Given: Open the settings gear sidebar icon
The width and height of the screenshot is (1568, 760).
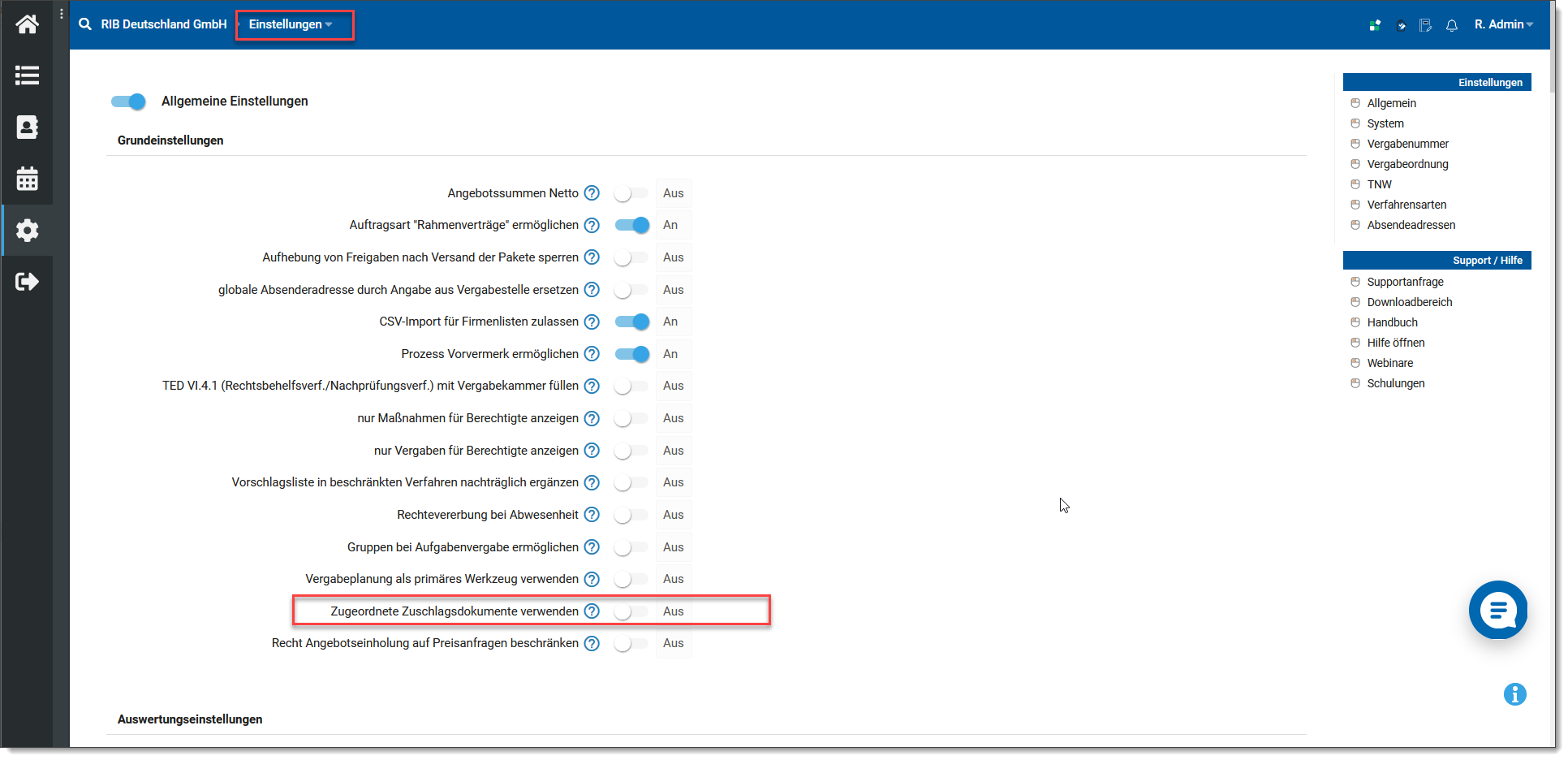Looking at the screenshot, I should (27, 231).
